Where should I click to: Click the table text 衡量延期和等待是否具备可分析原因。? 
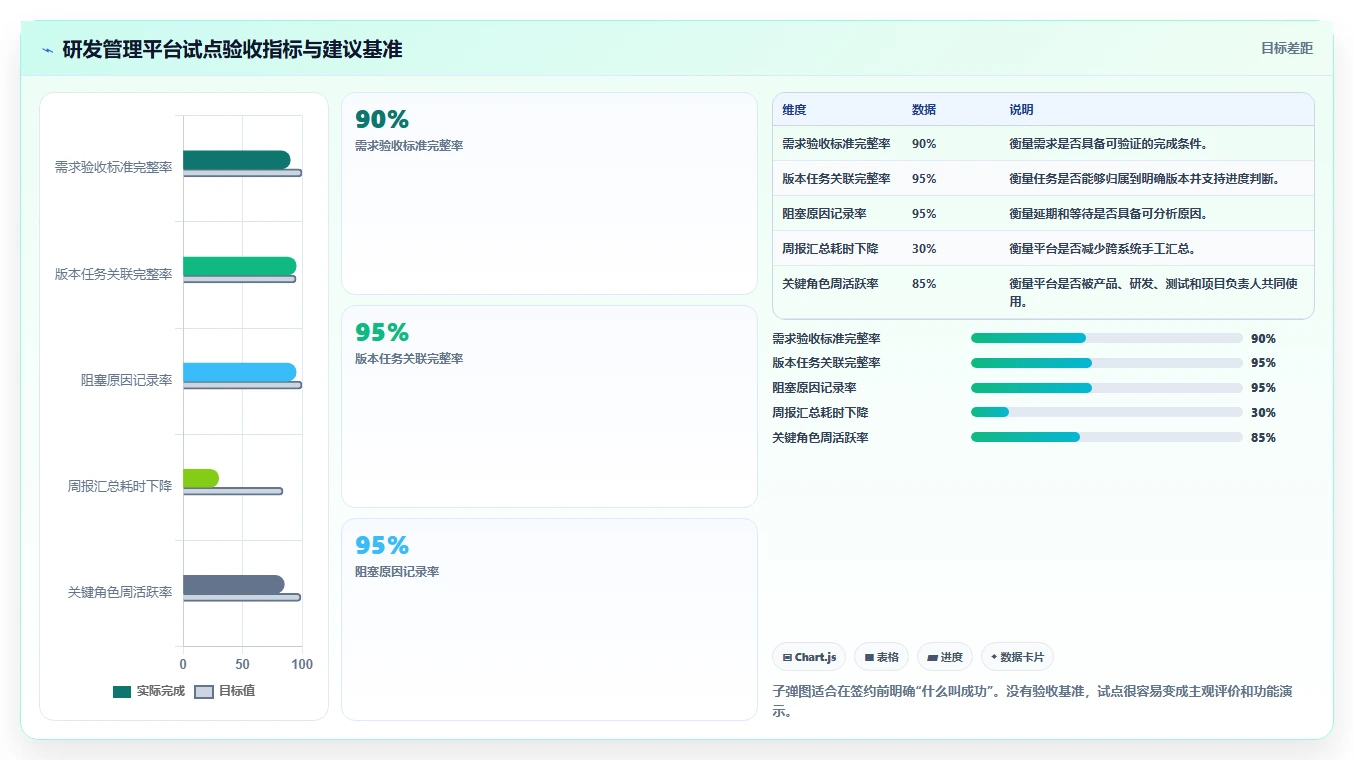pyautogui.click(x=1109, y=214)
